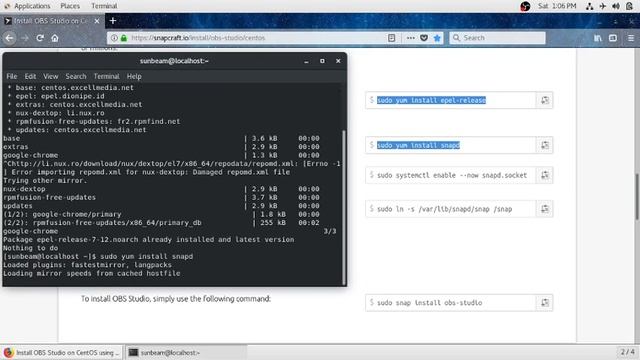The height and width of the screenshot is (360, 640).
Task: Open terminal View menu
Action: click(x=51, y=76)
